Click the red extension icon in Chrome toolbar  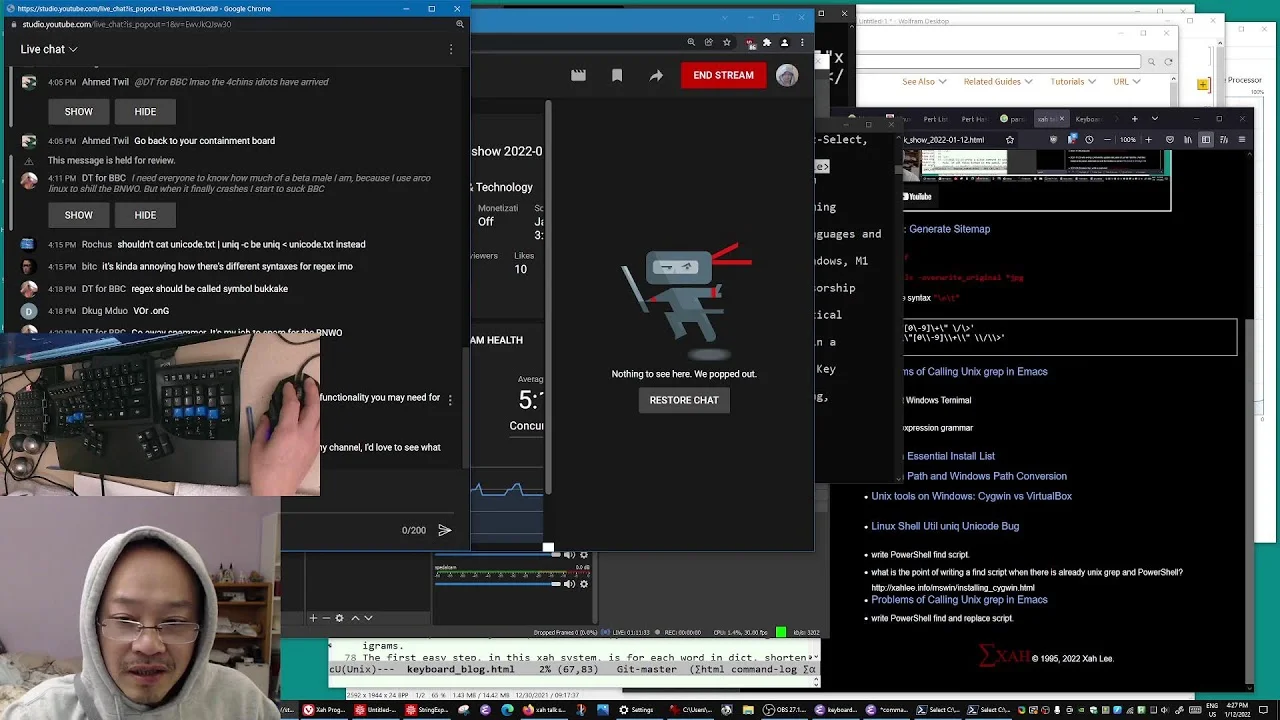click(750, 42)
